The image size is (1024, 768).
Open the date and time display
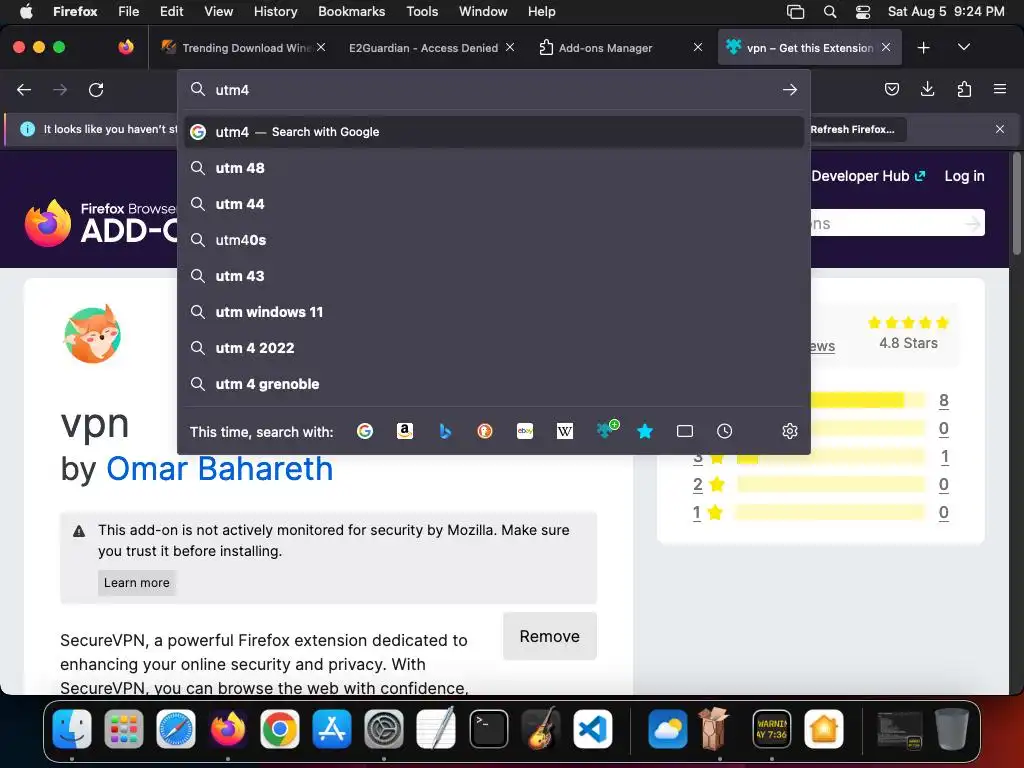[x=946, y=12]
